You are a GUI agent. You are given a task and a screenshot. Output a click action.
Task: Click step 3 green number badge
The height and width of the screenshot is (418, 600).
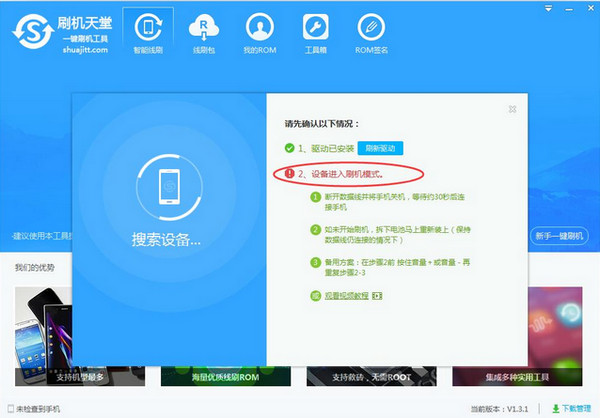[x=315, y=263]
